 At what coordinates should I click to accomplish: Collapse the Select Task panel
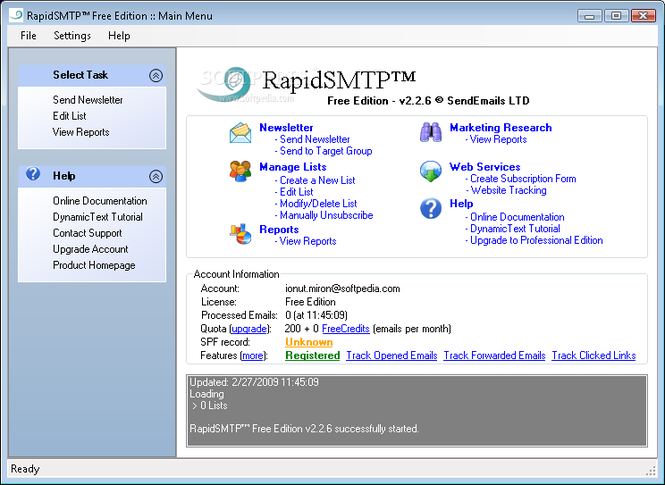[156, 75]
